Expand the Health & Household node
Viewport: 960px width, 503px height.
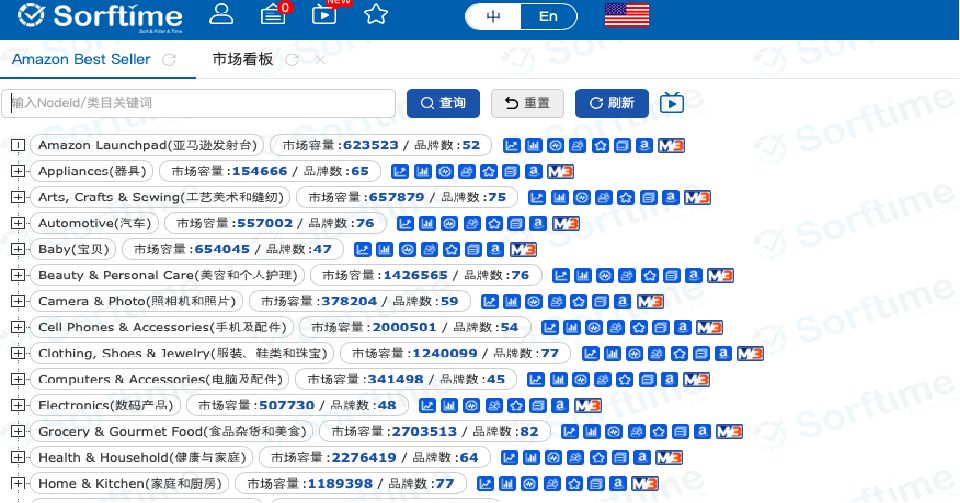[x=18, y=458]
